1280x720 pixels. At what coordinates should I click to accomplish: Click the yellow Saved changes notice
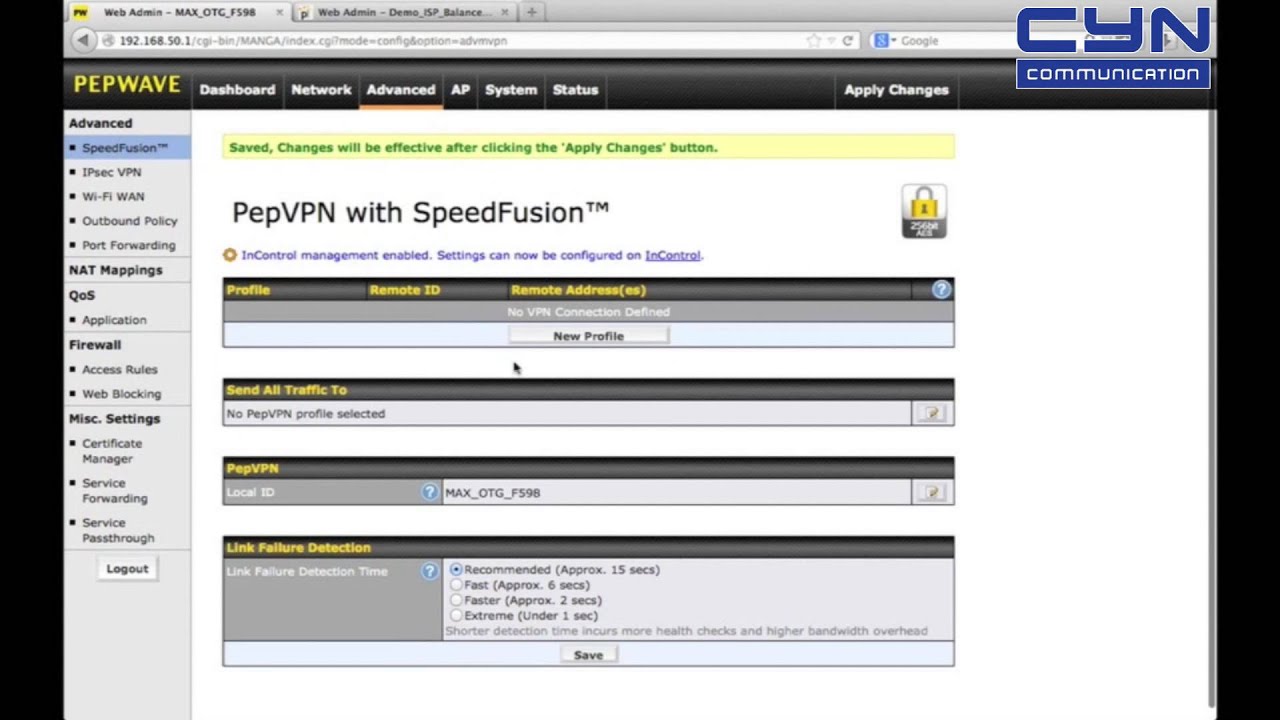[588, 147]
